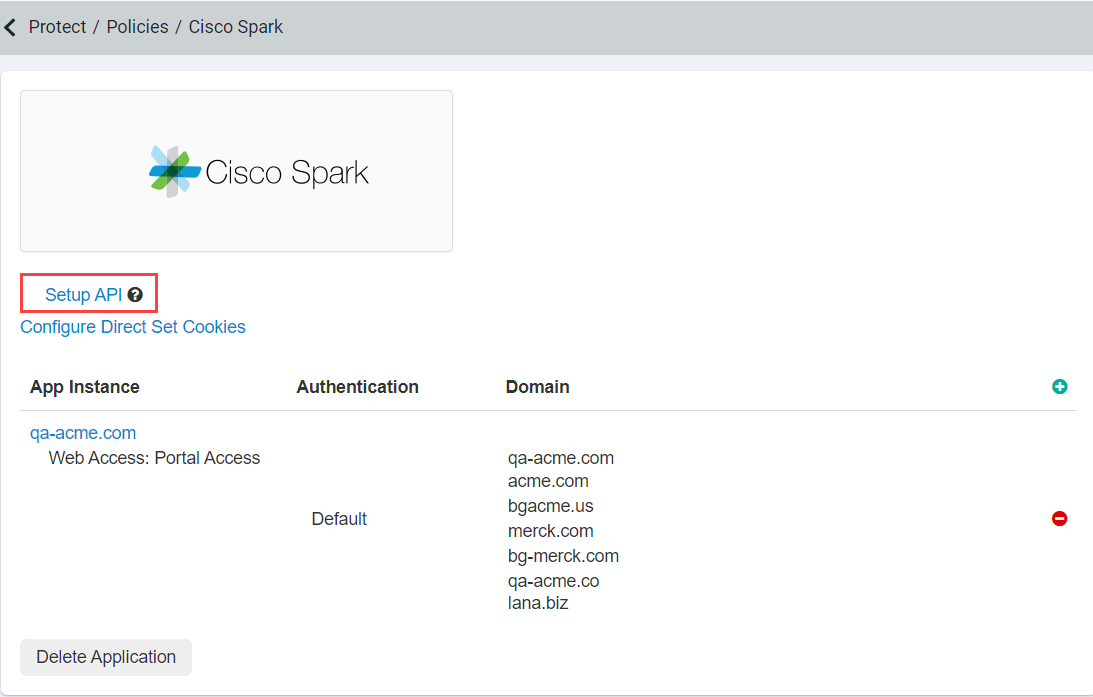Click the Web Access: Portal Access text

coord(154,458)
